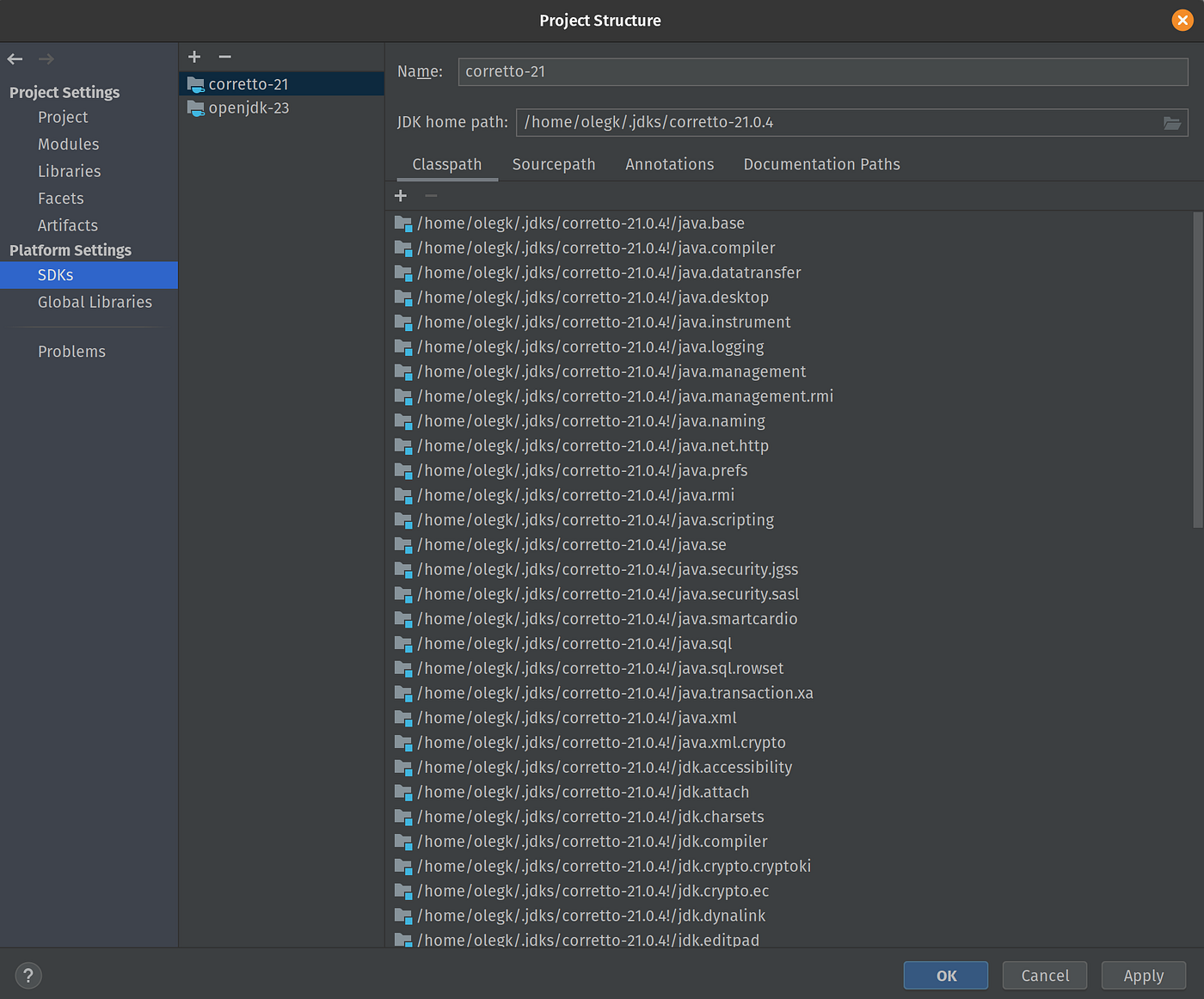Image resolution: width=1204 pixels, height=999 pixels.
Task: Open Project settings section
Action: [x=63, y=117]
